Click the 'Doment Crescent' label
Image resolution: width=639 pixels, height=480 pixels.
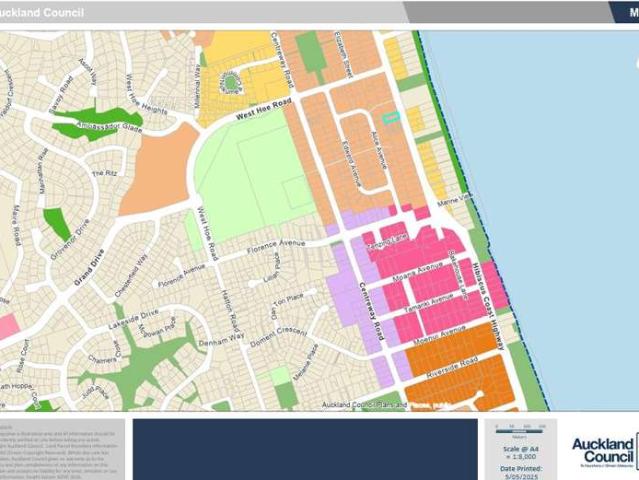click(278, 337)
